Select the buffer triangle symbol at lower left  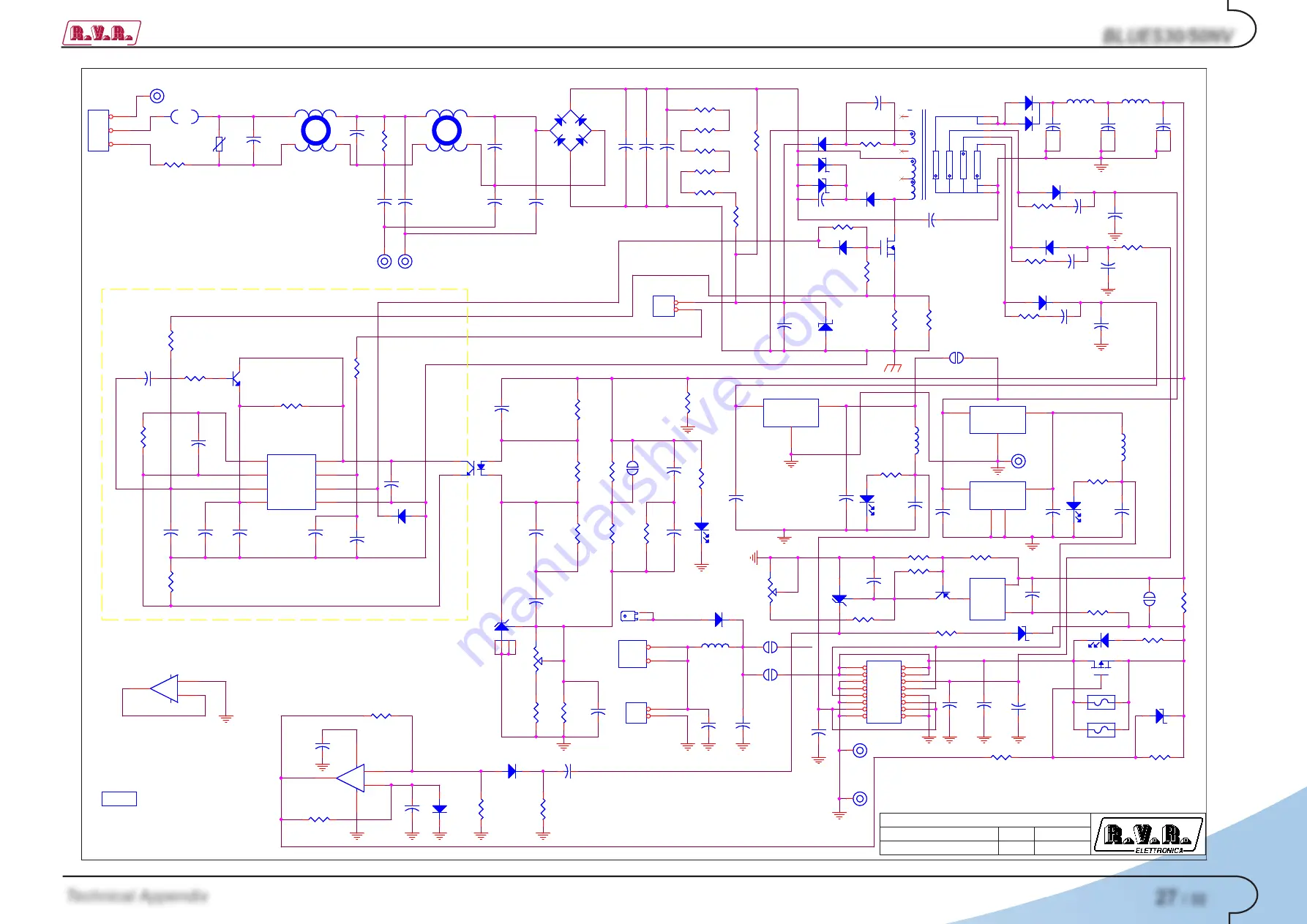165,688
